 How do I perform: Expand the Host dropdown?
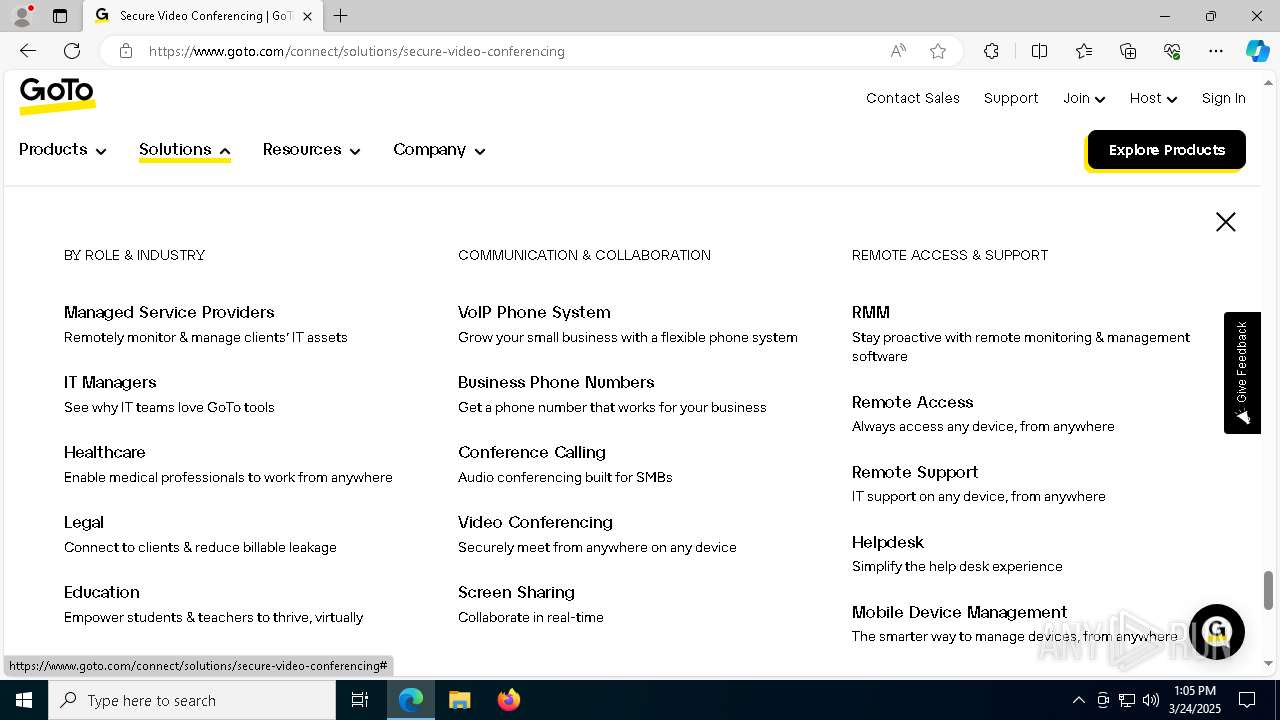point(1153,98)
